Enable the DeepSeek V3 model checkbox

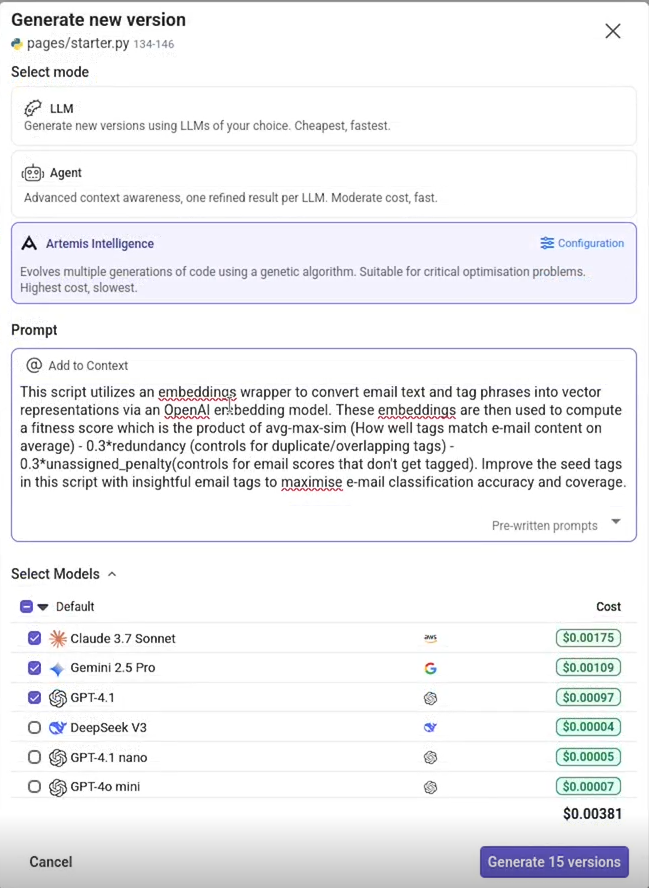(x=35, y=728)
